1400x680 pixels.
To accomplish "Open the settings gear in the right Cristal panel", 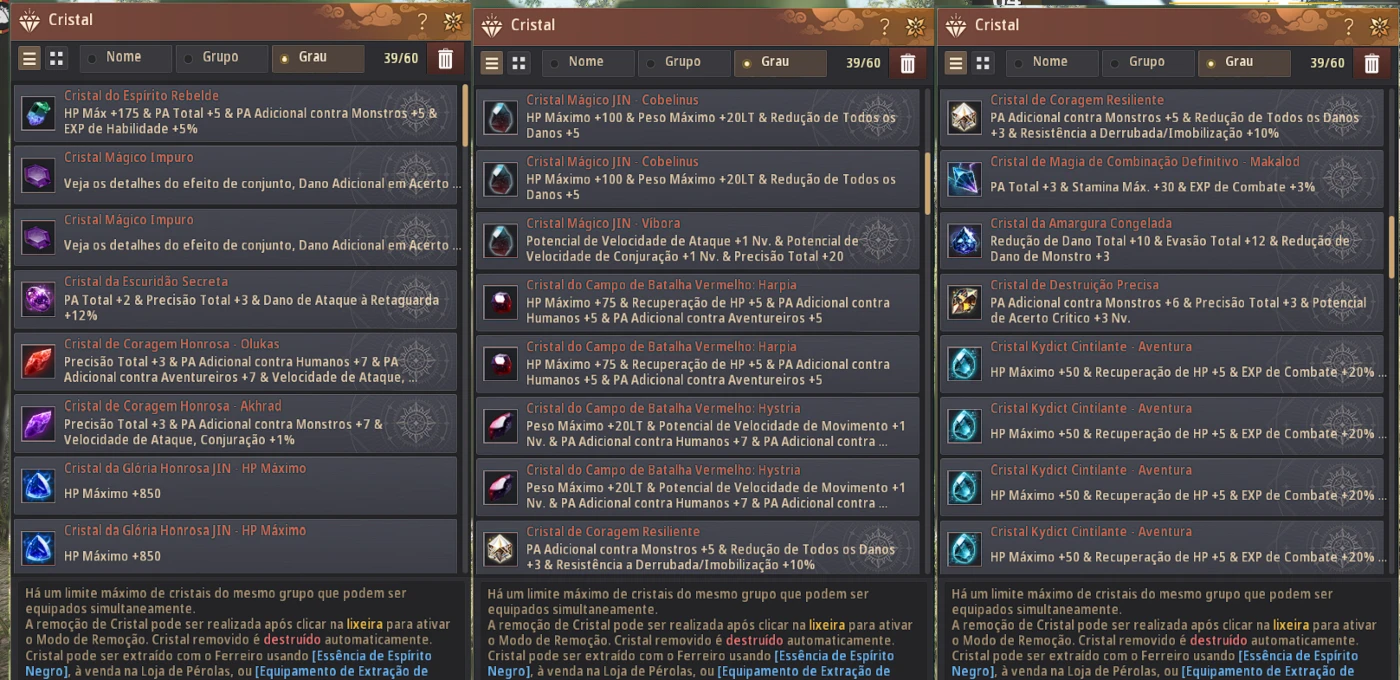I will pos(1379,26).
